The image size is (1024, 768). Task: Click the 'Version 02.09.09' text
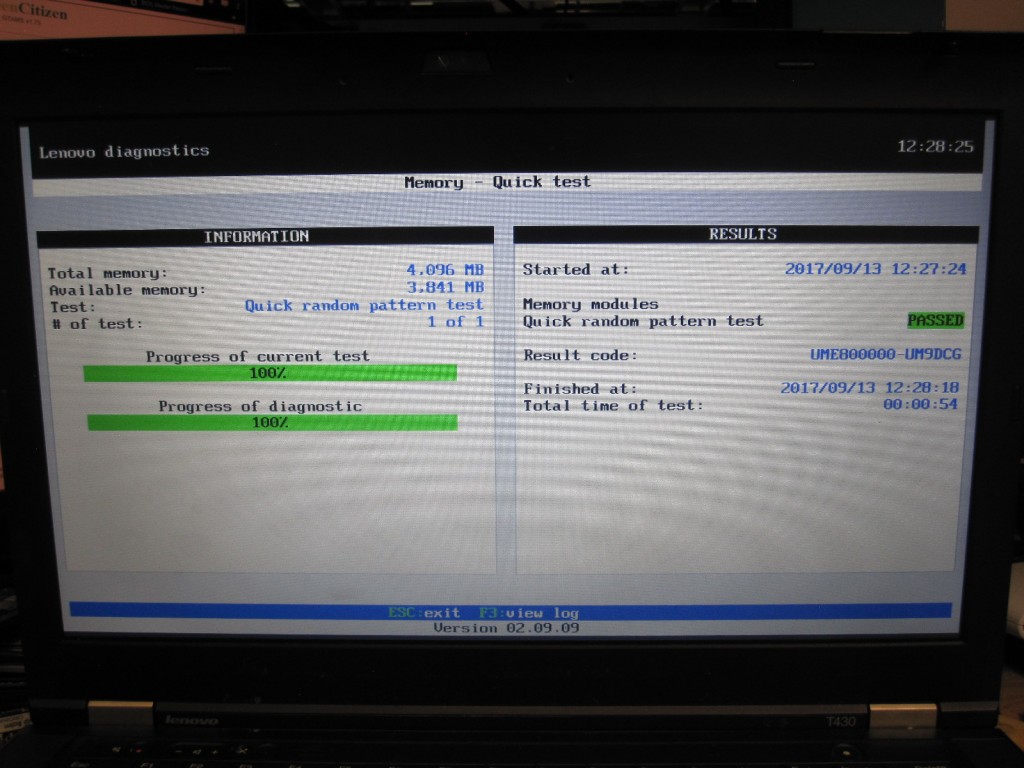coord(506,628)
